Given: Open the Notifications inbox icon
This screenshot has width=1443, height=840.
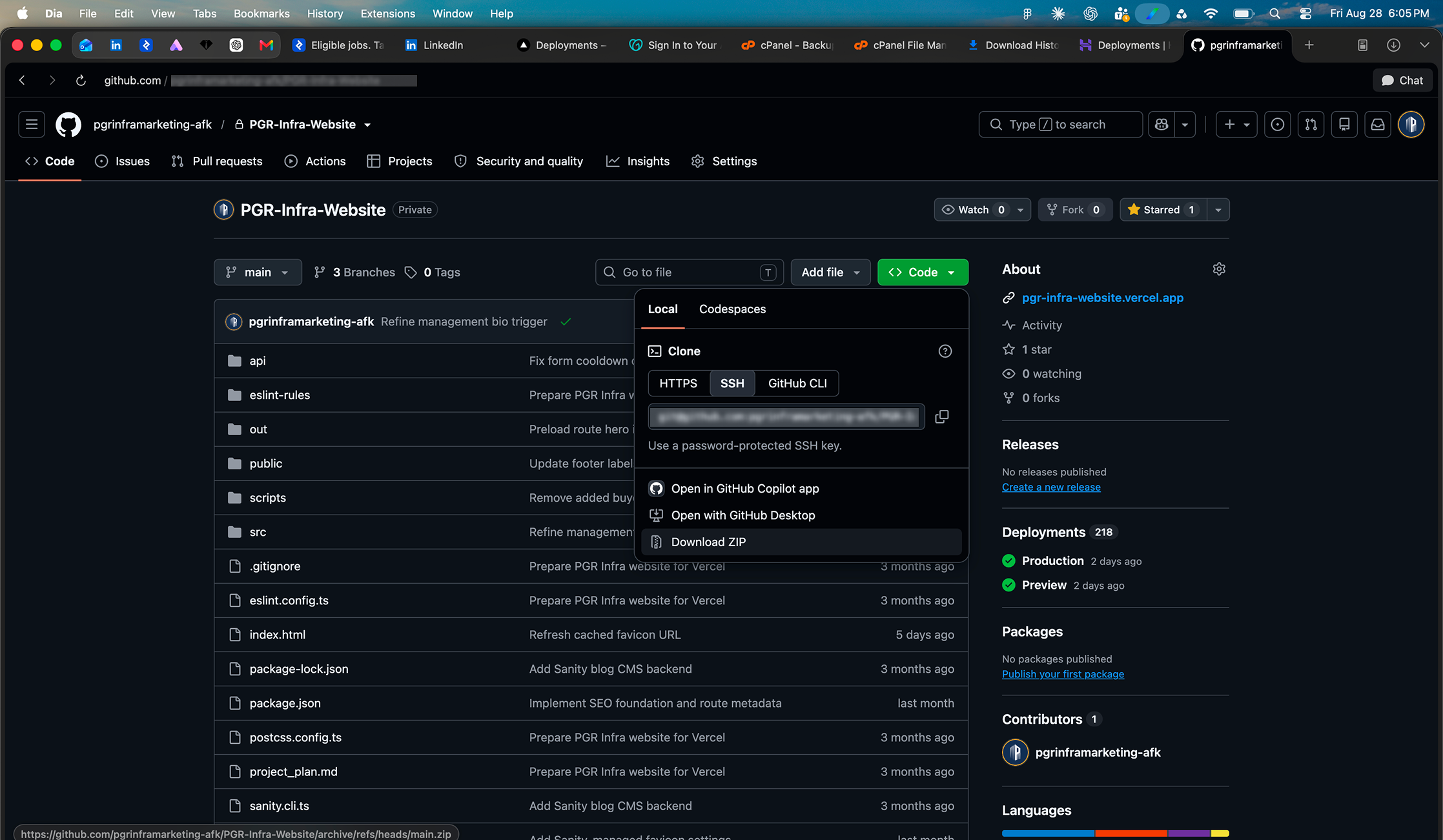Looking at the screenshot, I should point(1378,125).
